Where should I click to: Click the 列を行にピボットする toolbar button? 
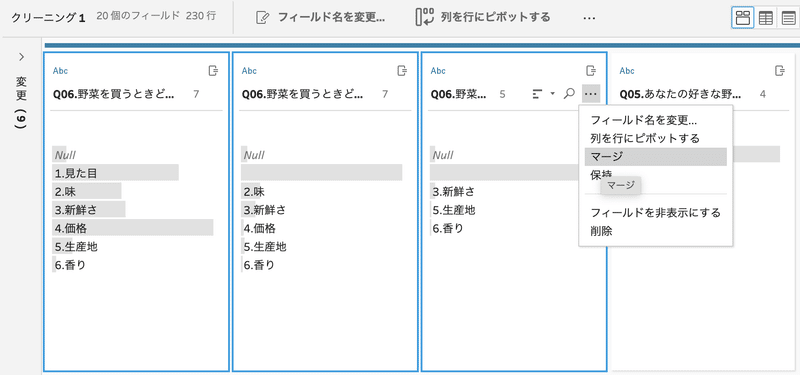click(x=483, y=17)
